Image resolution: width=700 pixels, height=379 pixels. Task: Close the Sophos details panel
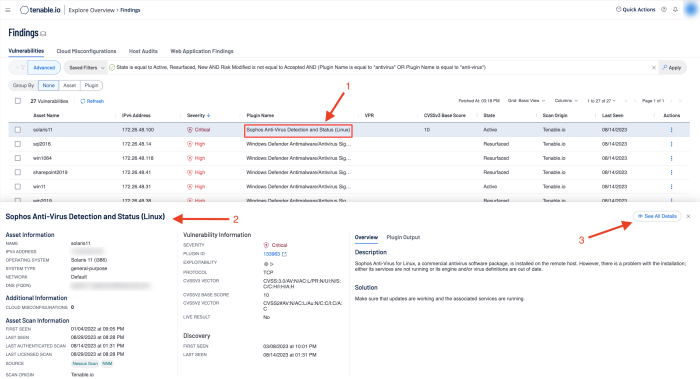(x=688, y=216)
